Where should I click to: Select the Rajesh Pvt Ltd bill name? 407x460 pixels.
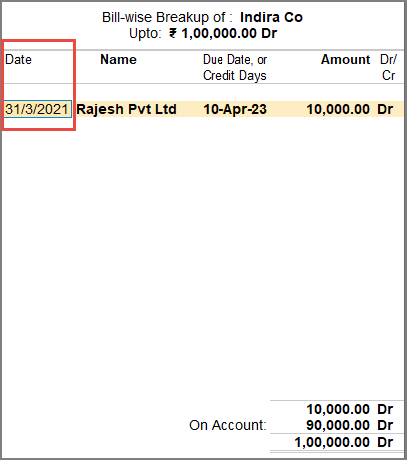coord(126,109)
